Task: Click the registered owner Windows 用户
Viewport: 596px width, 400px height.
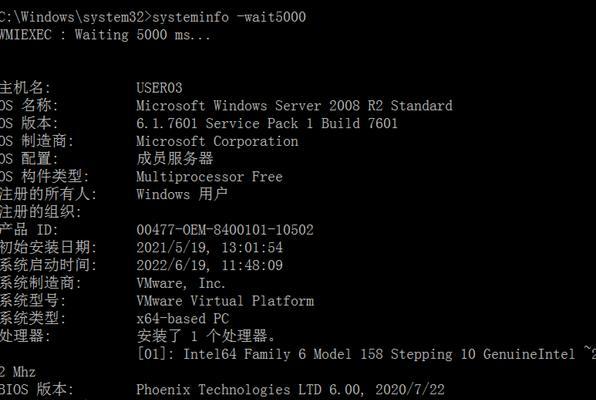Action: click(182, 194)
